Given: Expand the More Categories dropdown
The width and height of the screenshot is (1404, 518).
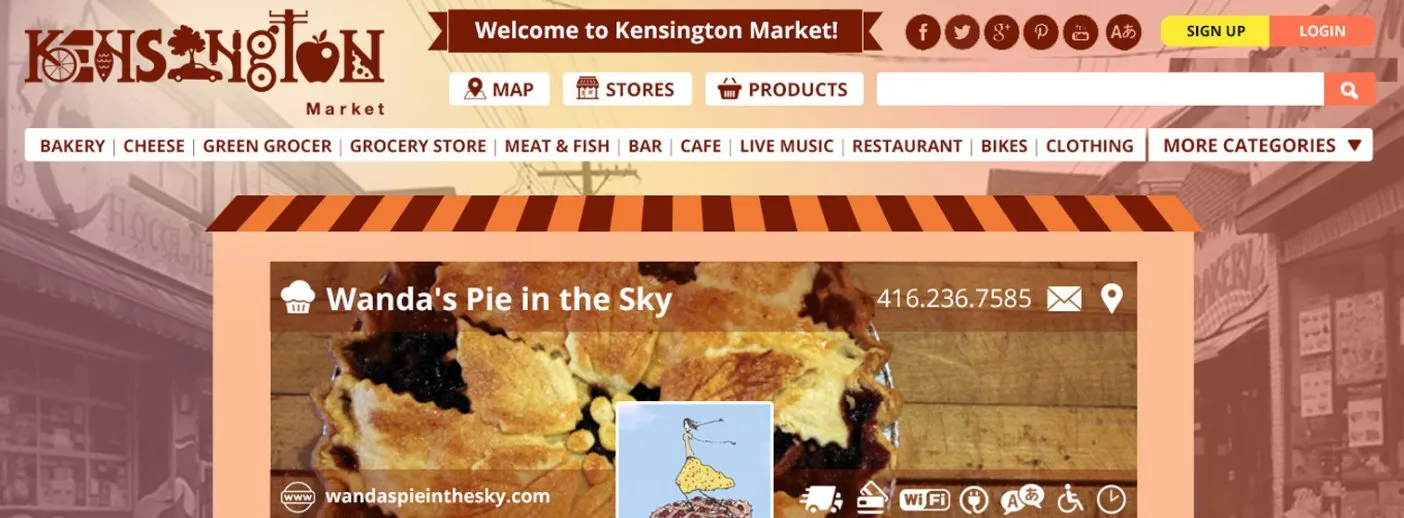Looking at the screenshot, I should click(1261, 145).
